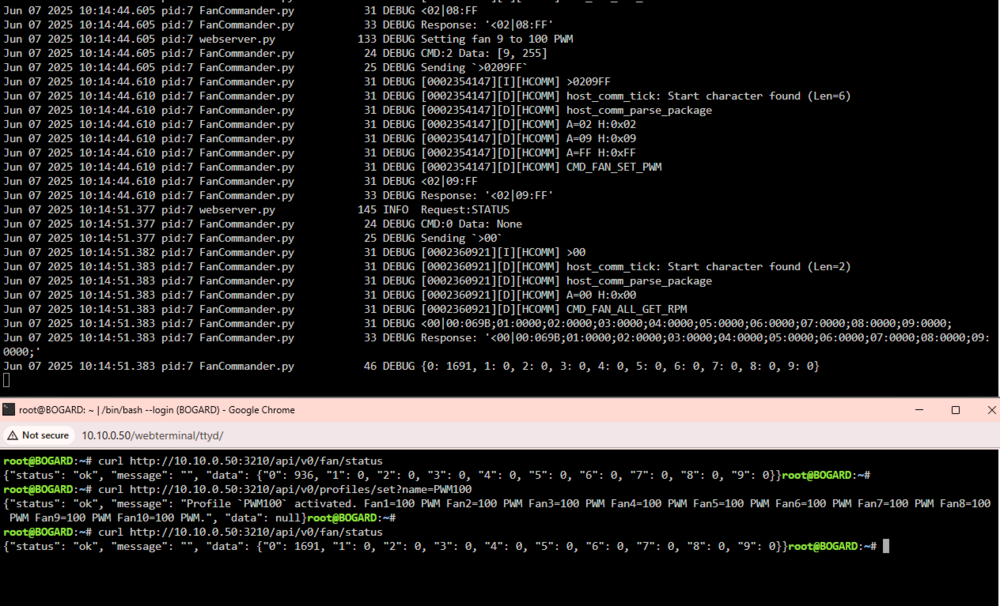Click the log line 'A=00 H:0x00'
This screenshot has height=606, width=1000.
(601, 295)
